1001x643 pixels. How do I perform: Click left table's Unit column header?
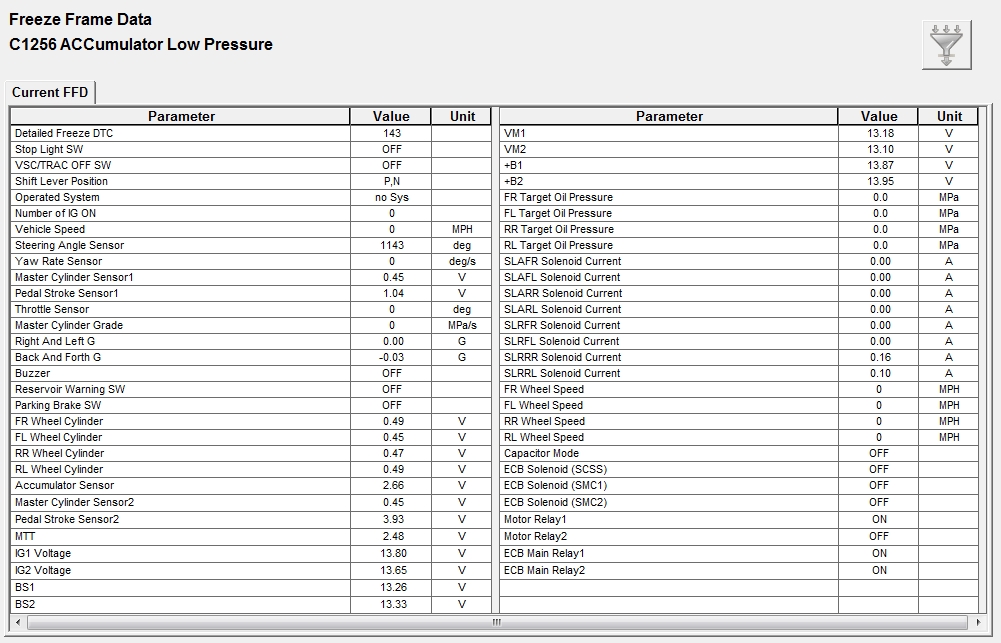(462, 116)
